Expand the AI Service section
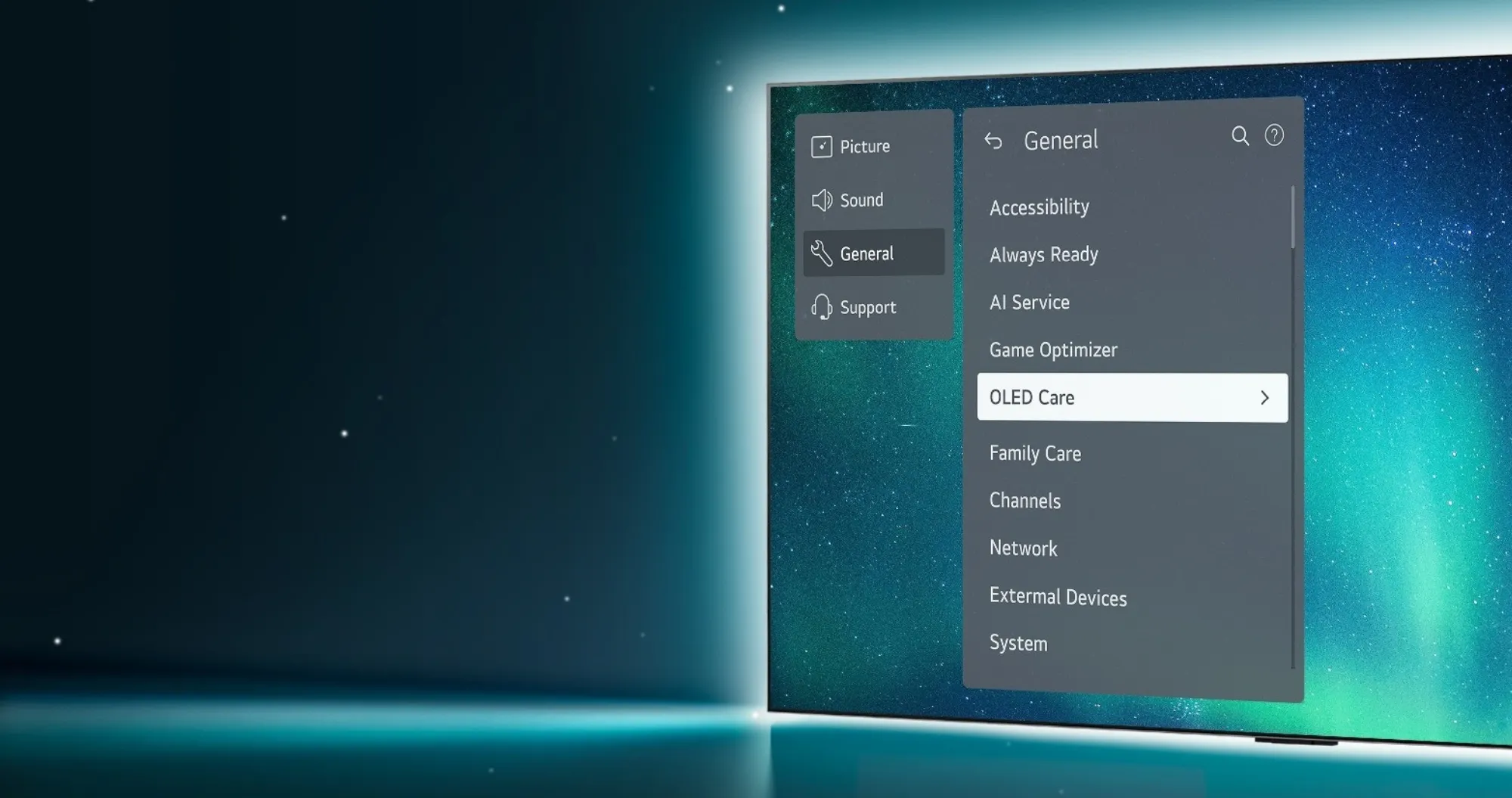Viewport: 1512px width, 798px height. [x=1028, y=302]
